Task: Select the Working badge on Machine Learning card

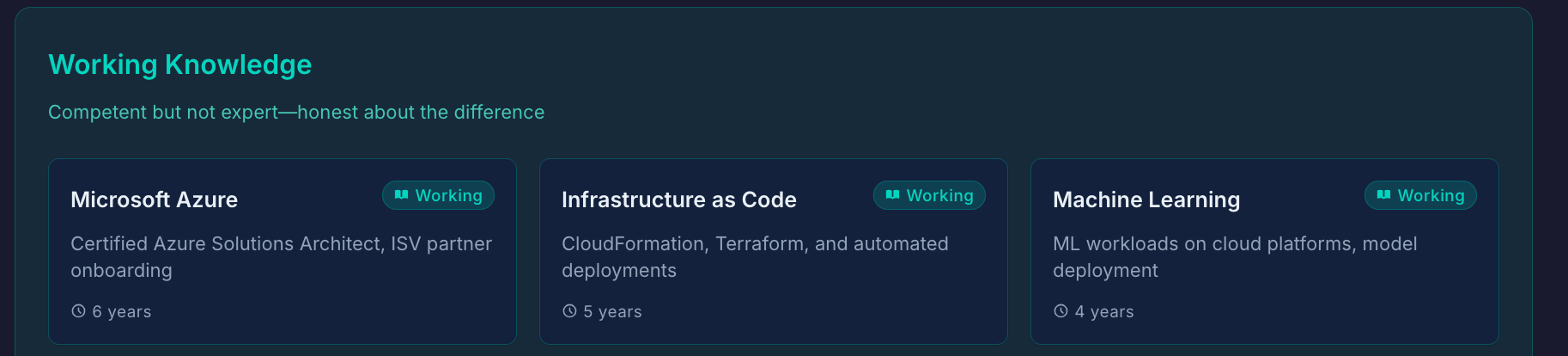Action: 1420,195
